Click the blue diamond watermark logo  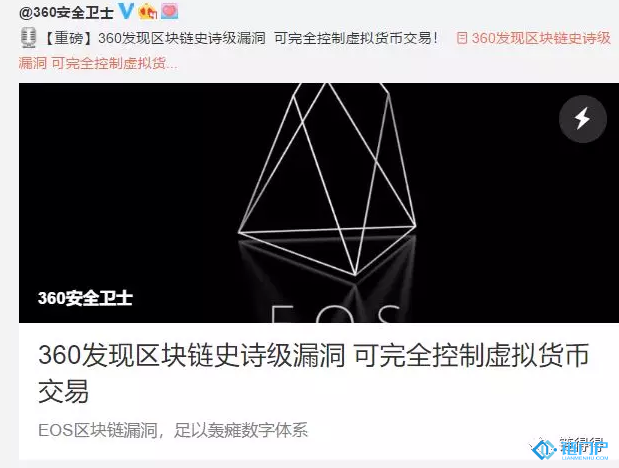pyautogui.click(x=544, y=449)
